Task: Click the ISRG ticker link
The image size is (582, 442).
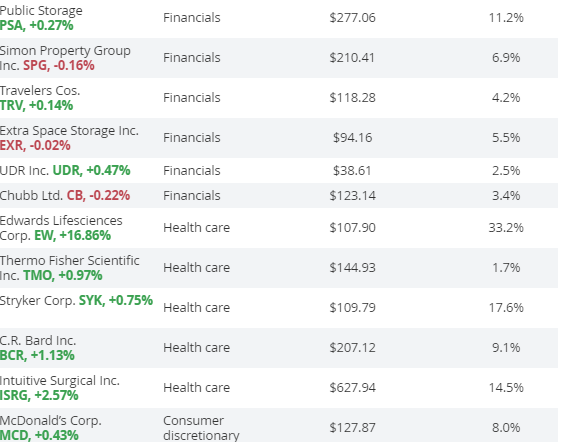Action: [x=39, y=396]
